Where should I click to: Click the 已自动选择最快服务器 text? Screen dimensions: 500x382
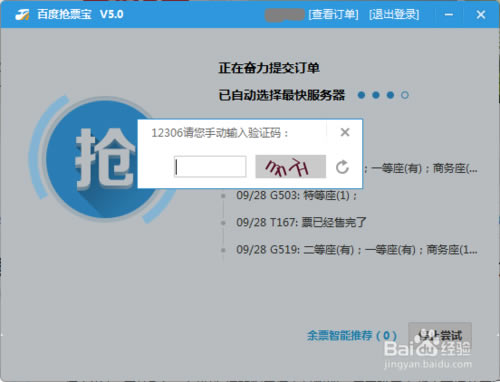[x=282, y=95]
